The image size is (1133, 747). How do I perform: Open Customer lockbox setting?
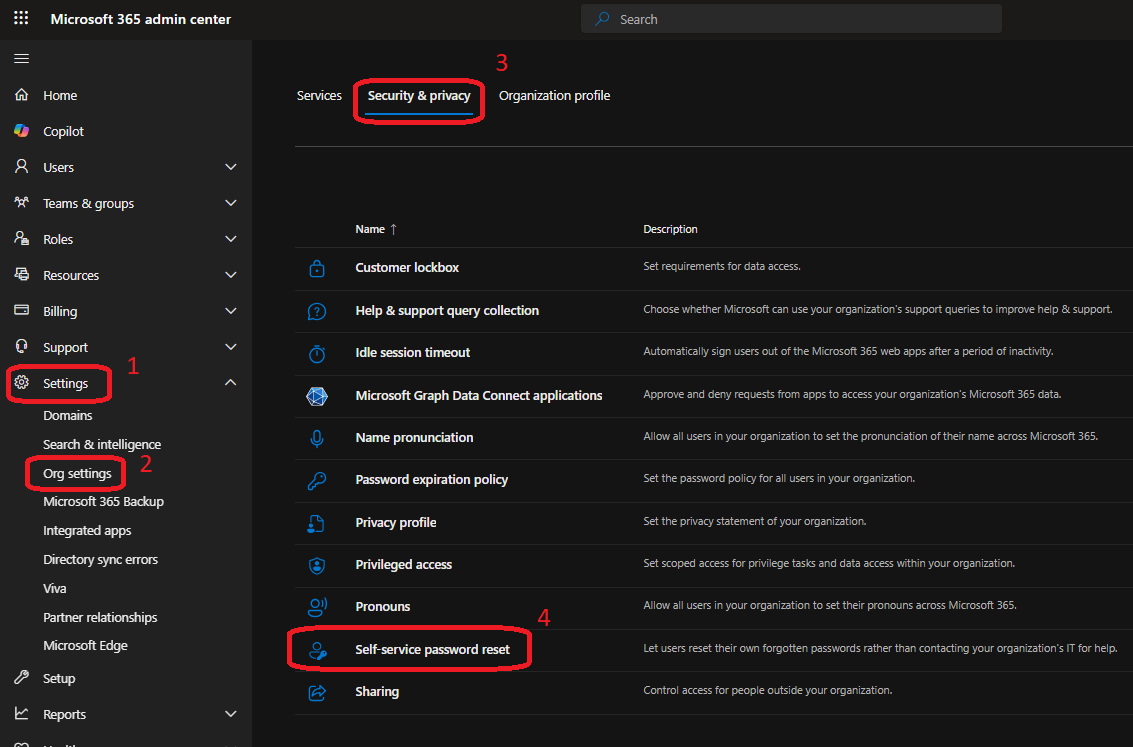[407, 267]
